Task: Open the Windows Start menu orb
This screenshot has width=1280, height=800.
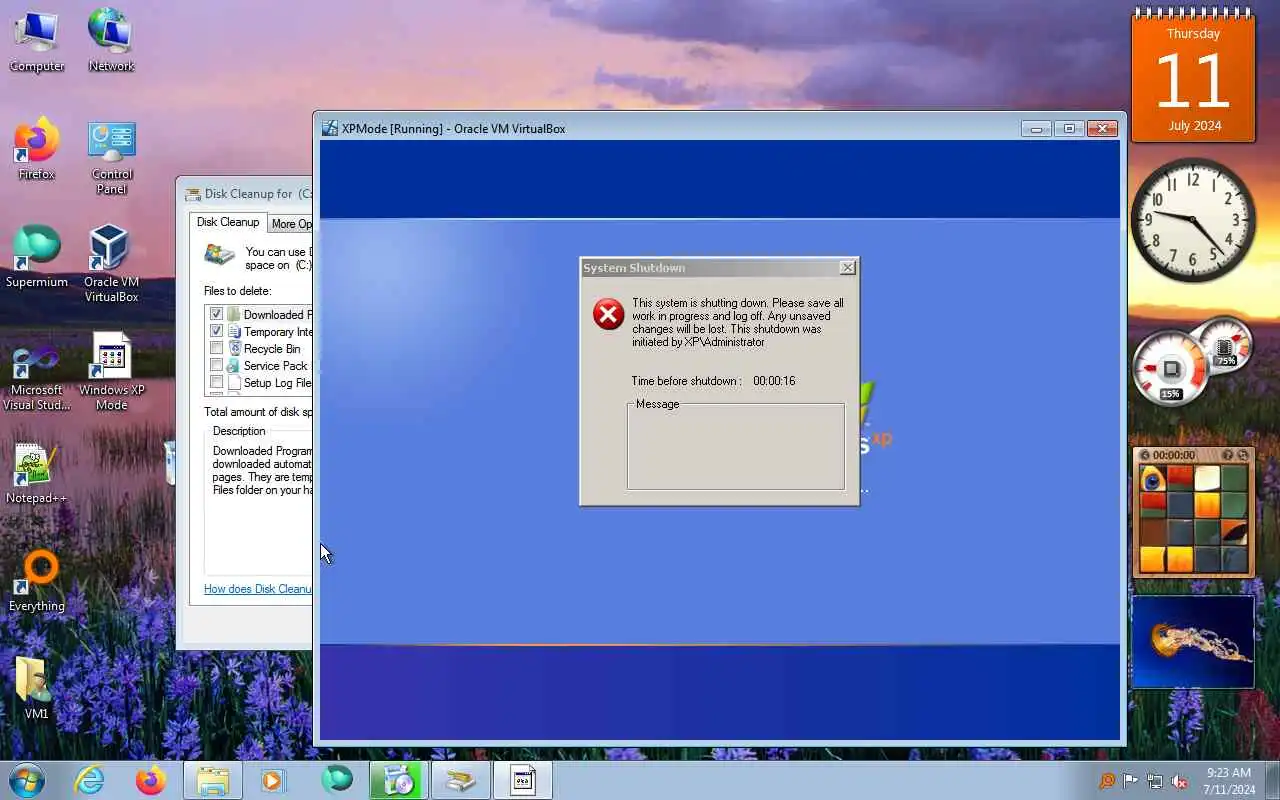Action: [27, 780]
